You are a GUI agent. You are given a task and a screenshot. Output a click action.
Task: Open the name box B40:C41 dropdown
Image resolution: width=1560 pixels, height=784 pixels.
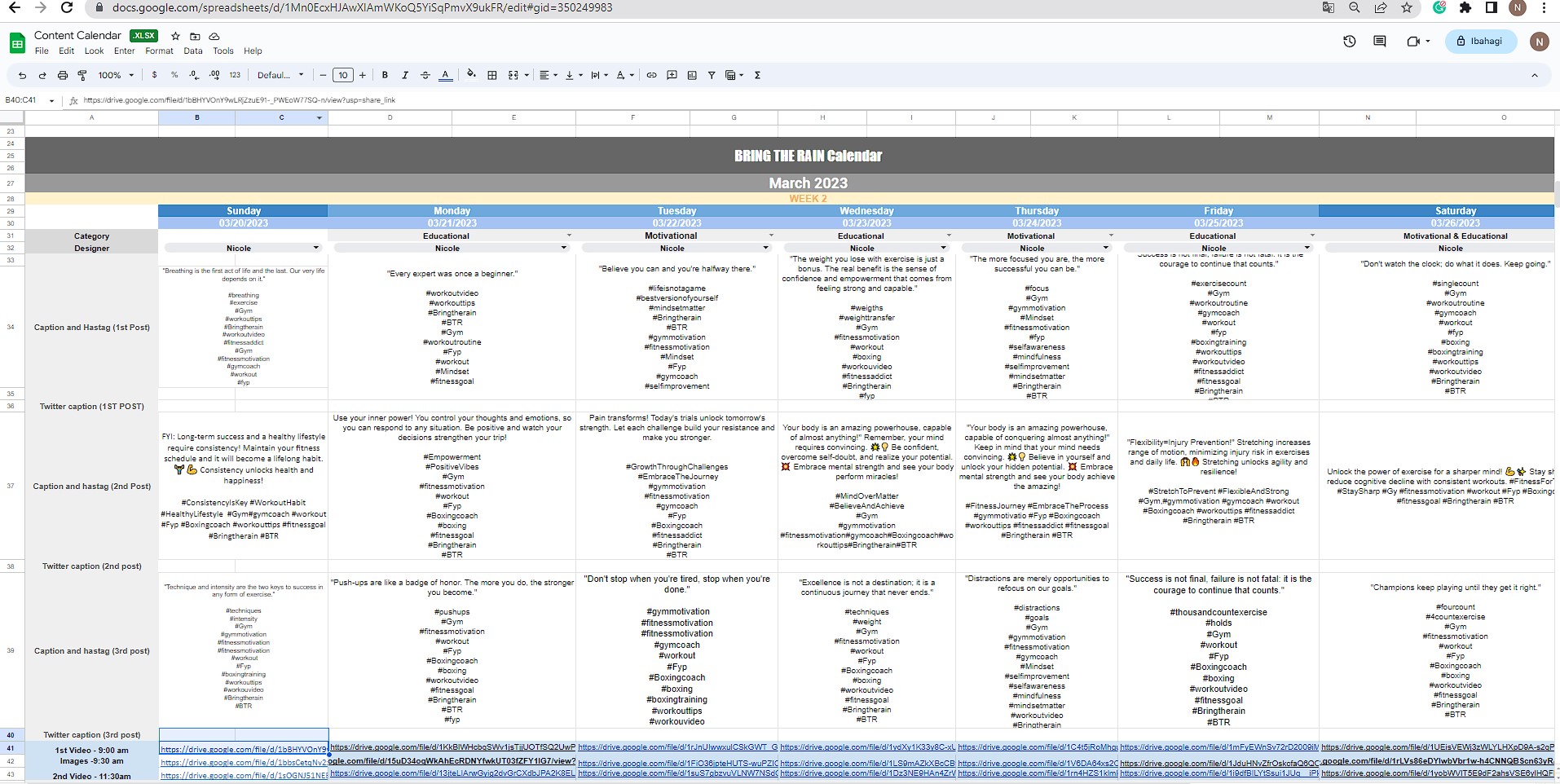(x=51, y=101)
